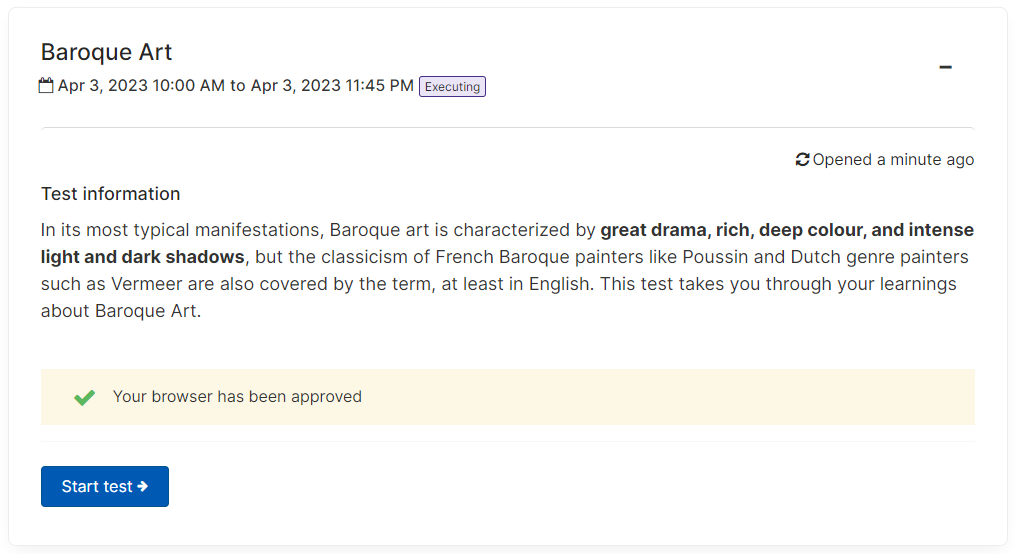
Task: Select the Baroque Art title heading
Action: 106,52
